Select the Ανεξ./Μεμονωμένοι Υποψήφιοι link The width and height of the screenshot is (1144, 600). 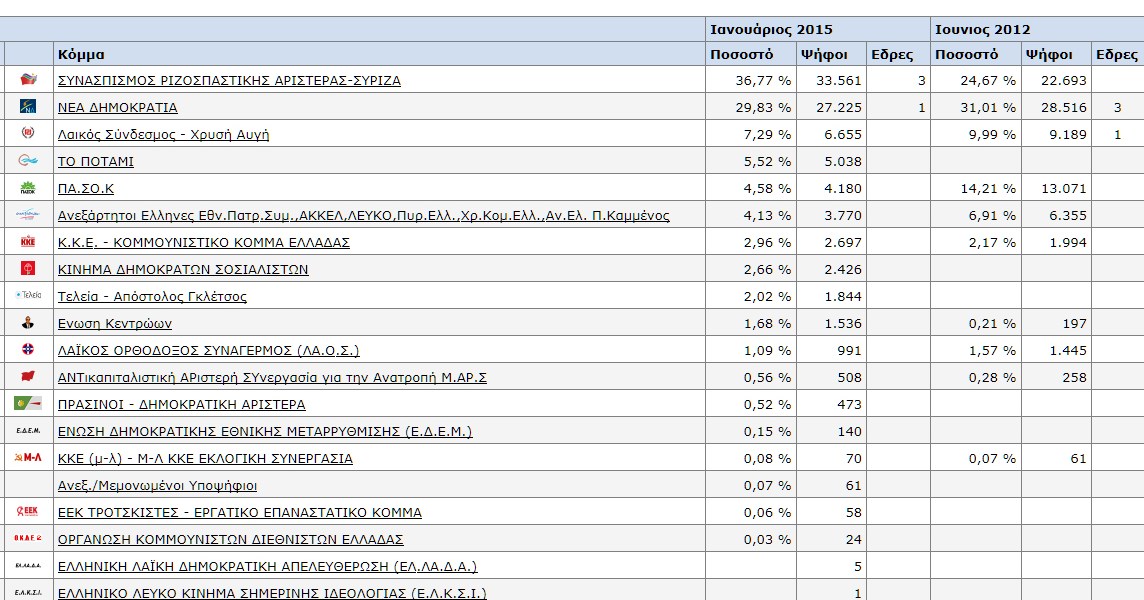pos(157,485)
